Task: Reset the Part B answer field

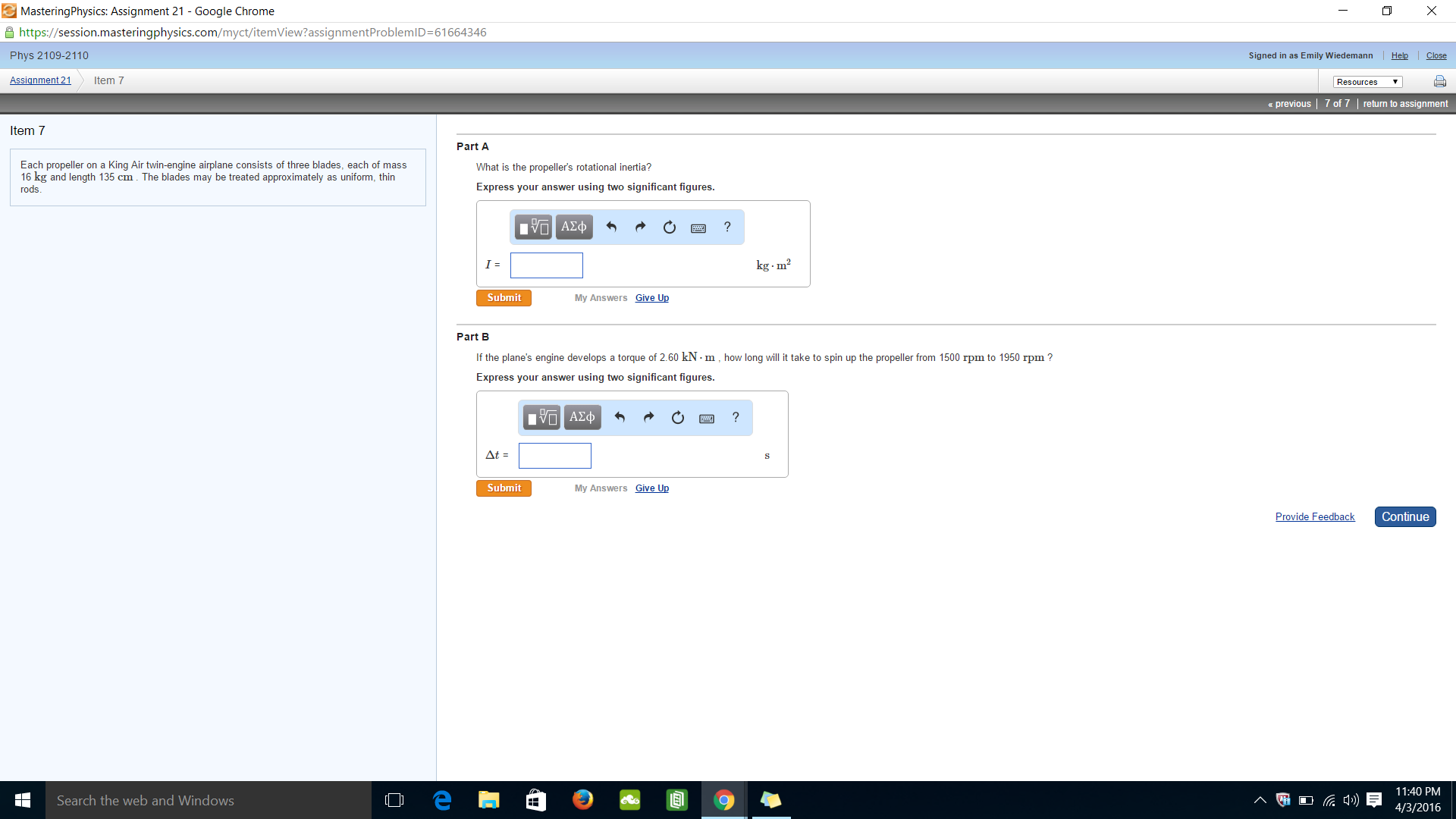Action: pos(677,418)
